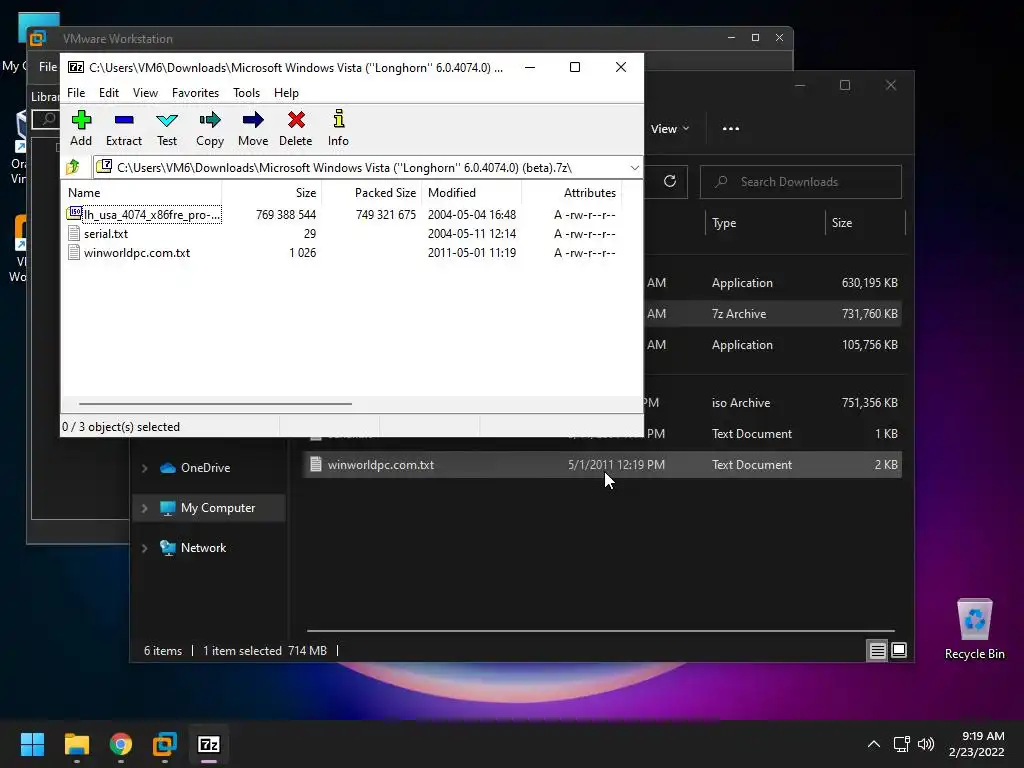Switch Explorer to details view layout icon
The height and width of the screenshot is (768, 1024).
877,650
